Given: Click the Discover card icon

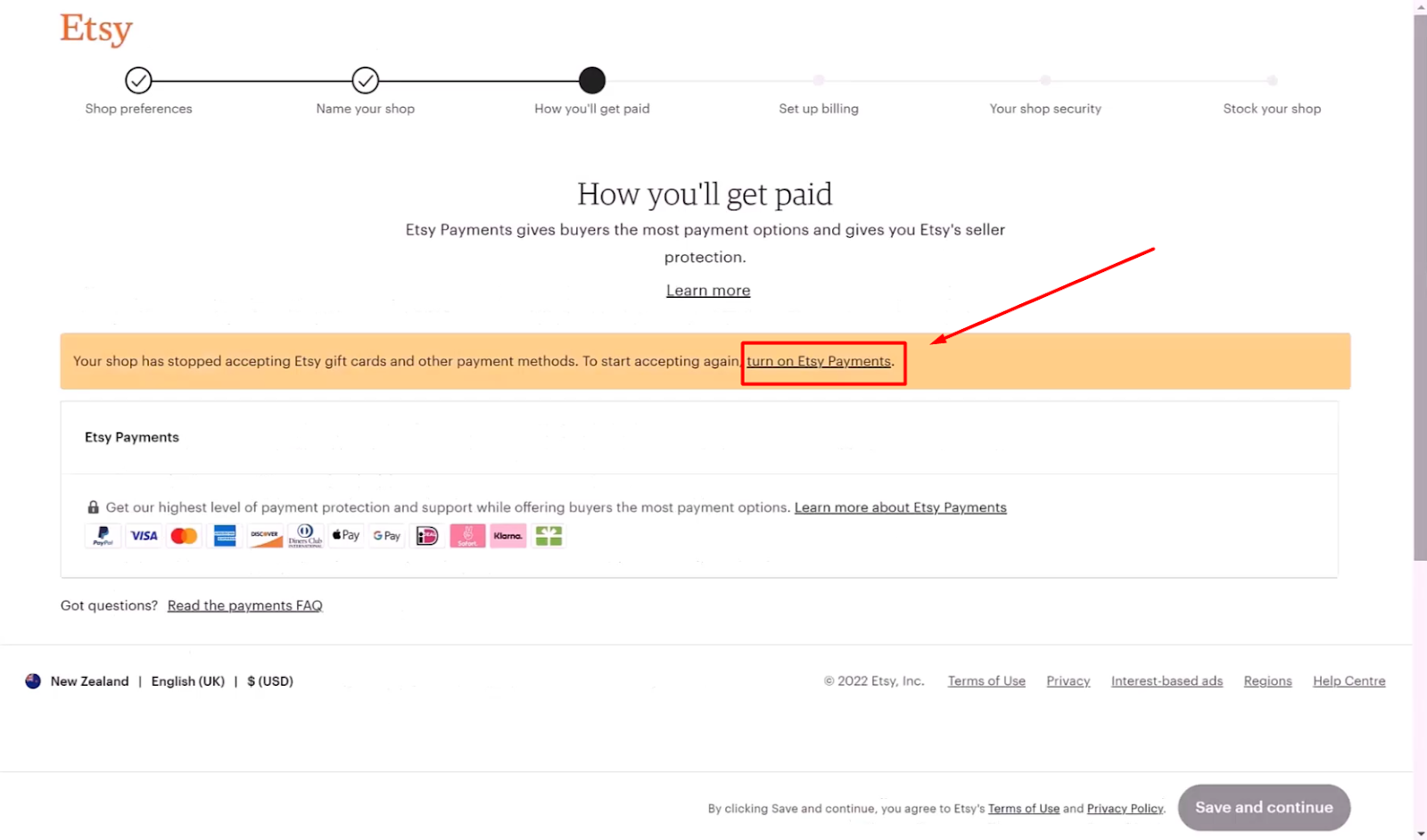Looking at the screenshot, I should point(265,536).
